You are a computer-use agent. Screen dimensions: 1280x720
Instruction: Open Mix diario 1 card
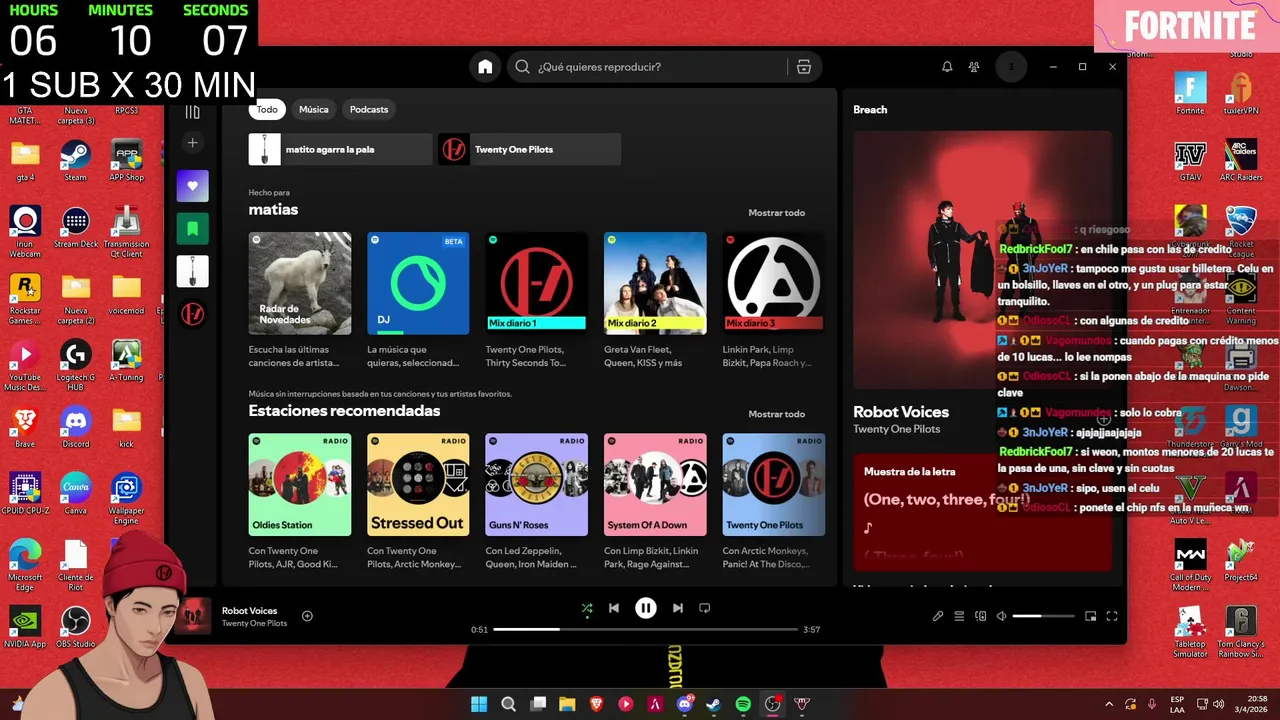pos(536,283)
